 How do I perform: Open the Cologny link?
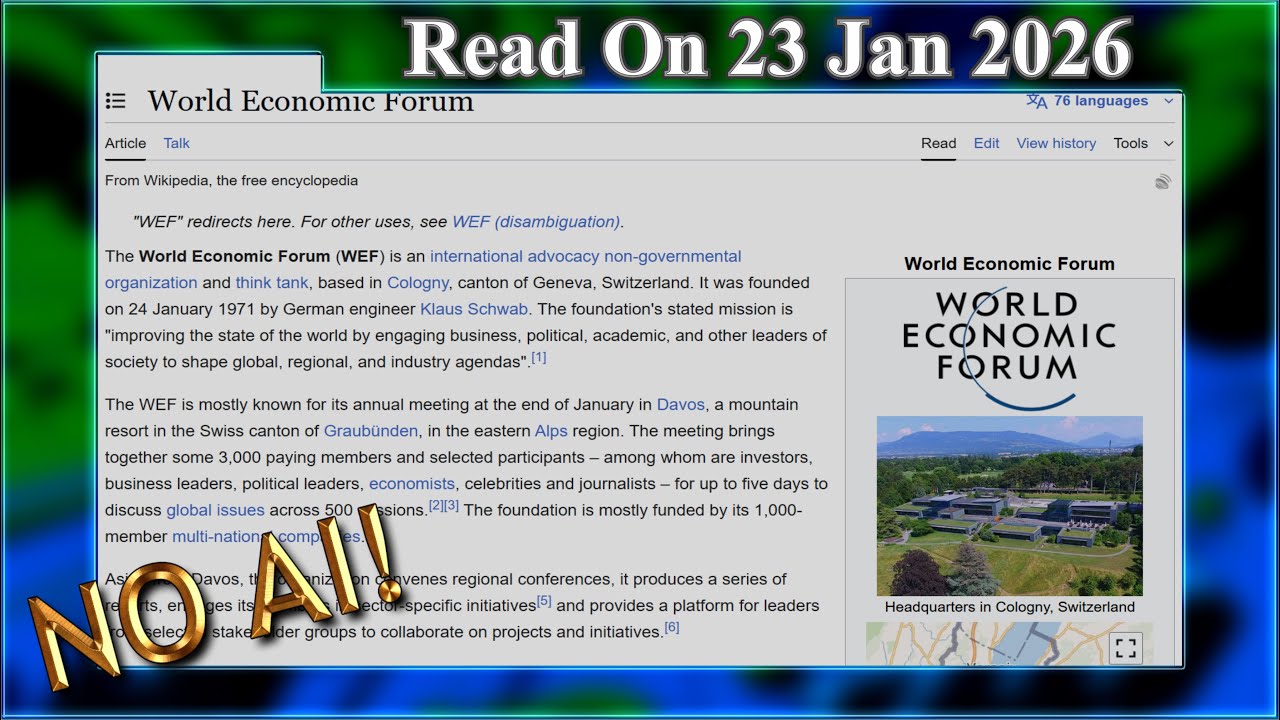418,283
